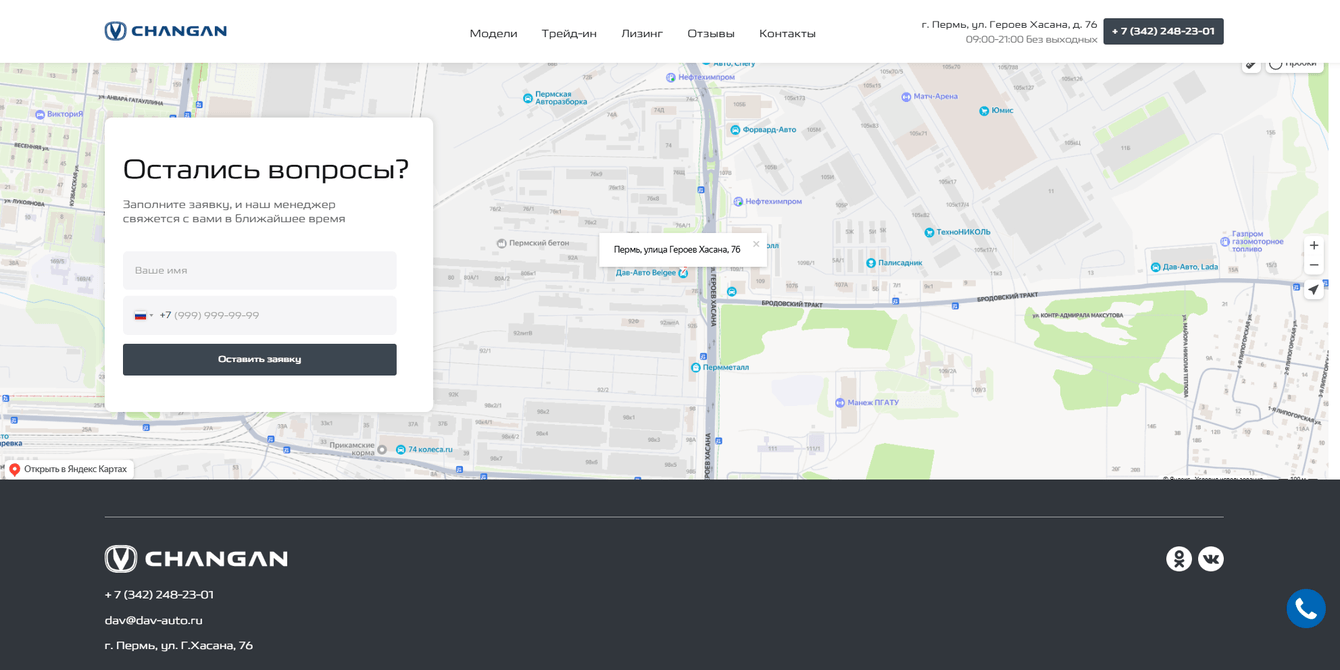Click the blue floating call-back phone button

[x=1306, y=608]
